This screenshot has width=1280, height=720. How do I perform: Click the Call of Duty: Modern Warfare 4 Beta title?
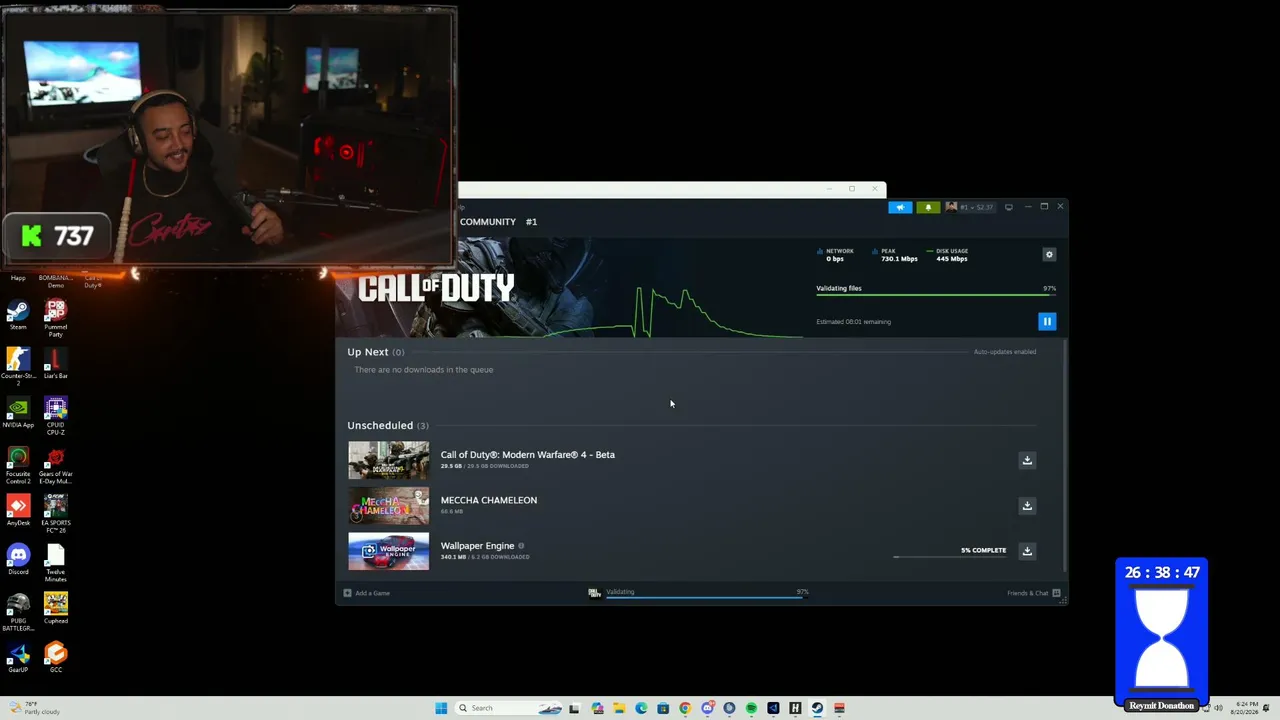pos(528,455)
